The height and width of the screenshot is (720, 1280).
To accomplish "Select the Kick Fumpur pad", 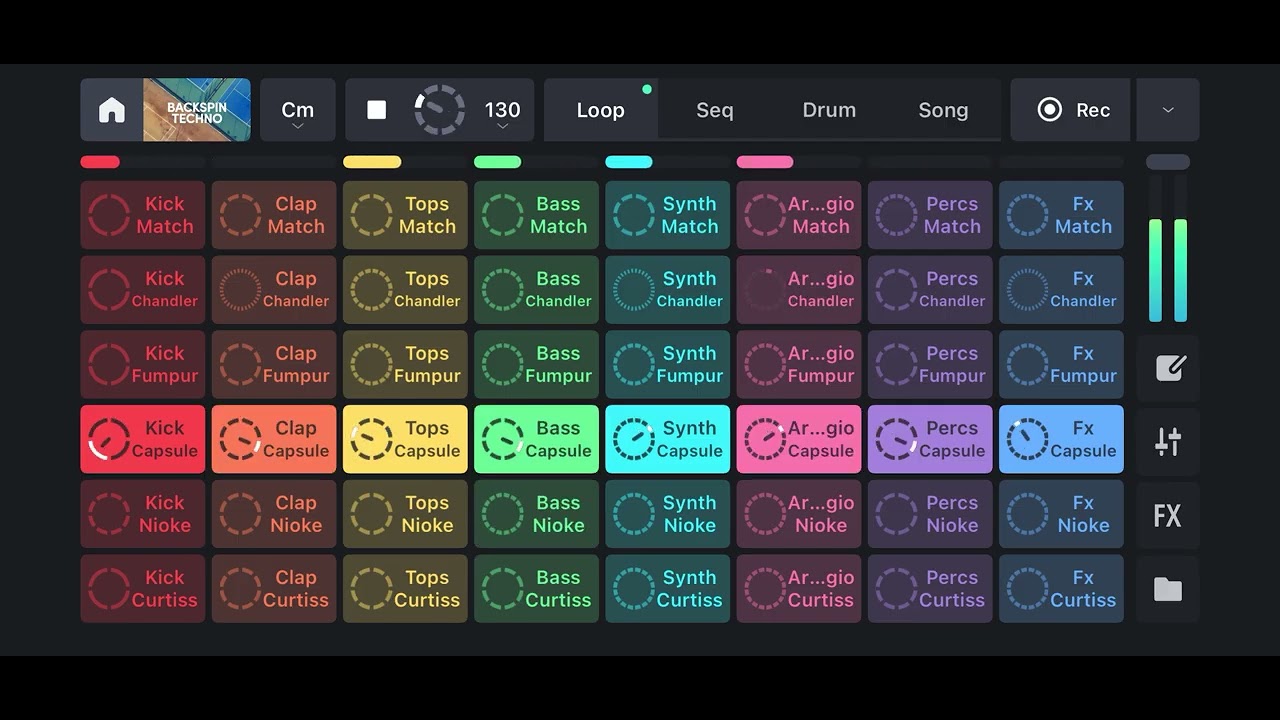I will tap(143, 365).
